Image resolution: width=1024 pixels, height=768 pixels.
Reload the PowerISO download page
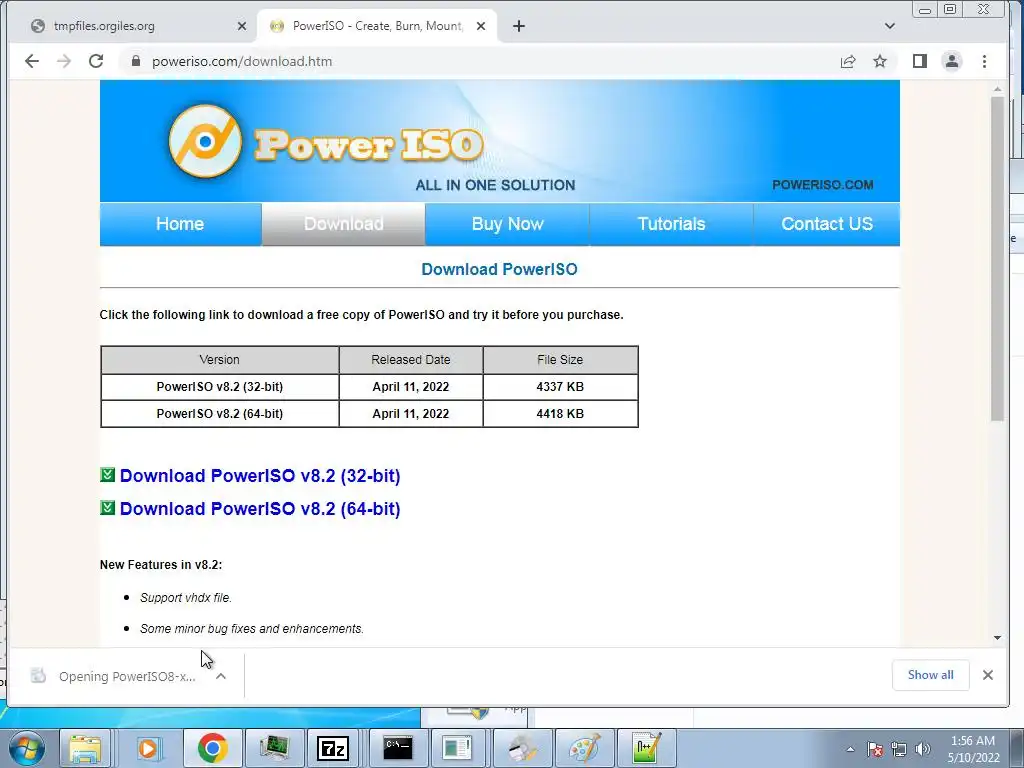(x=96, y=61)
